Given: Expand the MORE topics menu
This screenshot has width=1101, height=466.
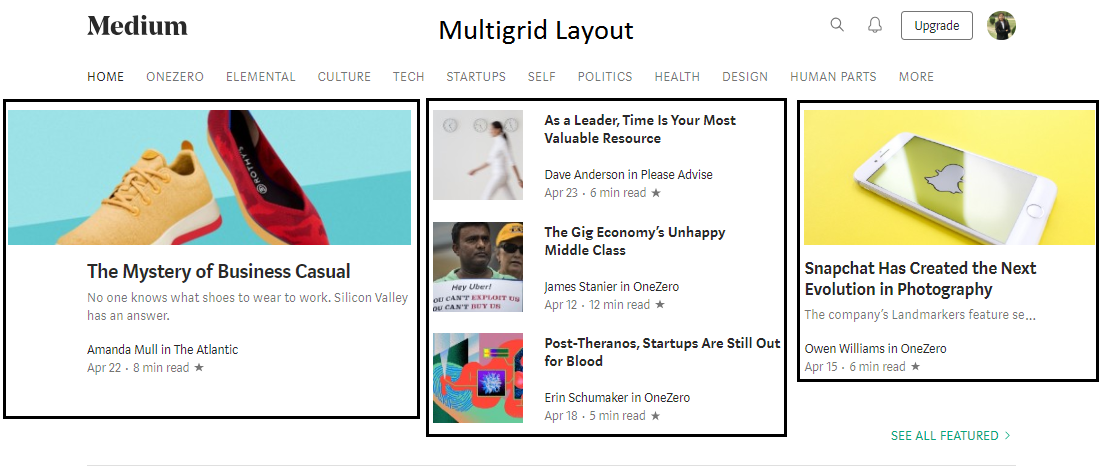Looking at the screenshot, I should [x=916, y=76].
